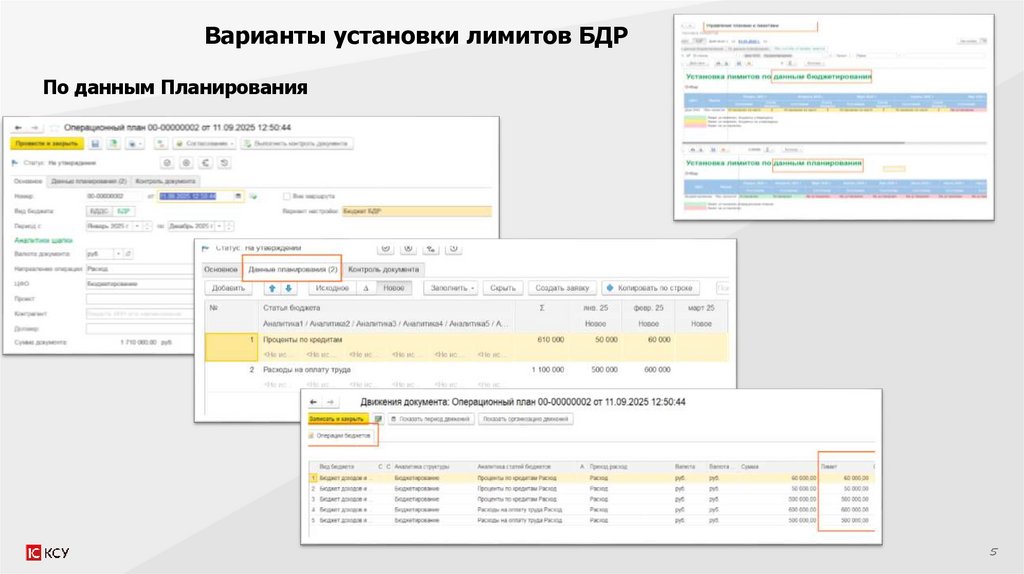
Task: Open the Заполнить dropdown
Action: 451,288
